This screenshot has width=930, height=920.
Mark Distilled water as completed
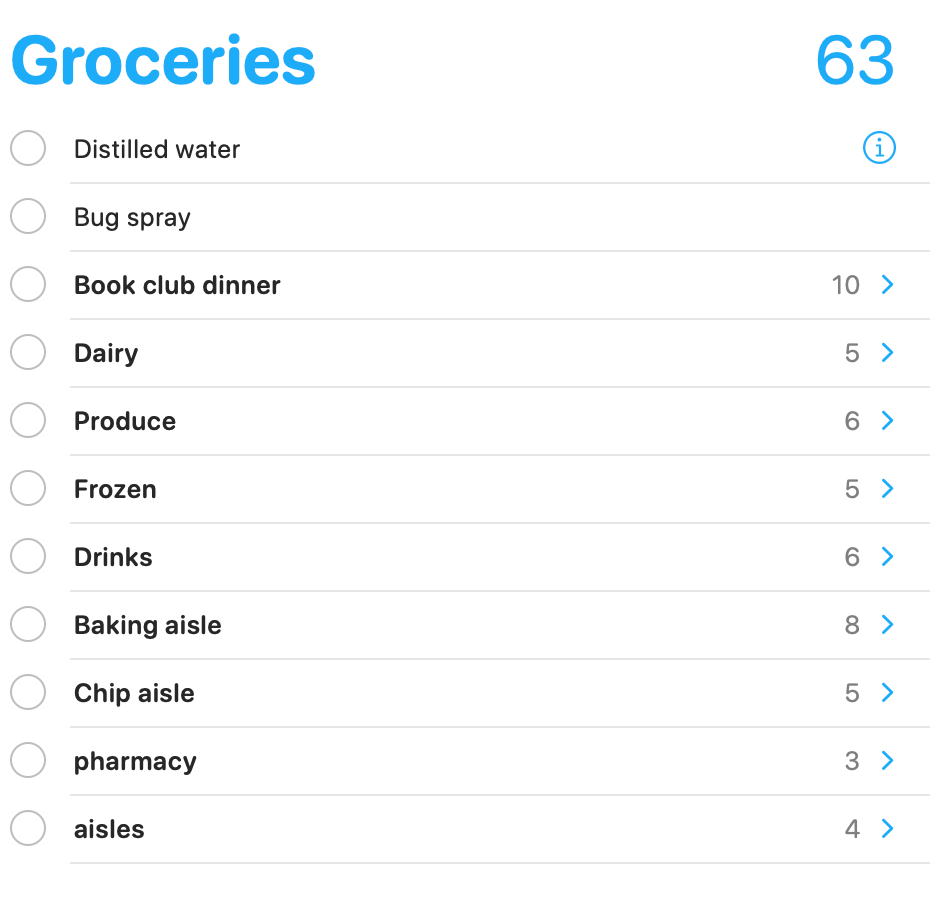(x=28, y=149)
